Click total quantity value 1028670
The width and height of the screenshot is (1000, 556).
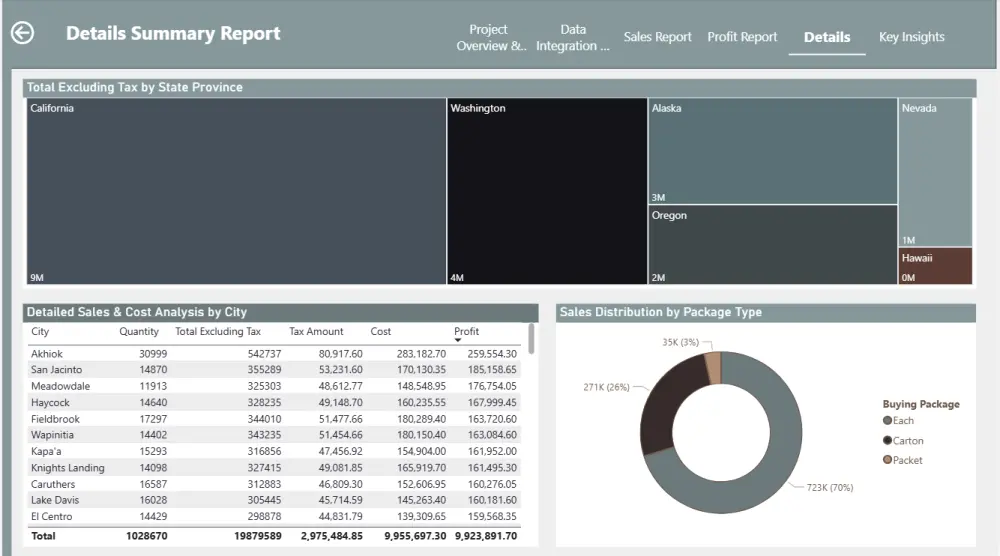tap(147, 536)
